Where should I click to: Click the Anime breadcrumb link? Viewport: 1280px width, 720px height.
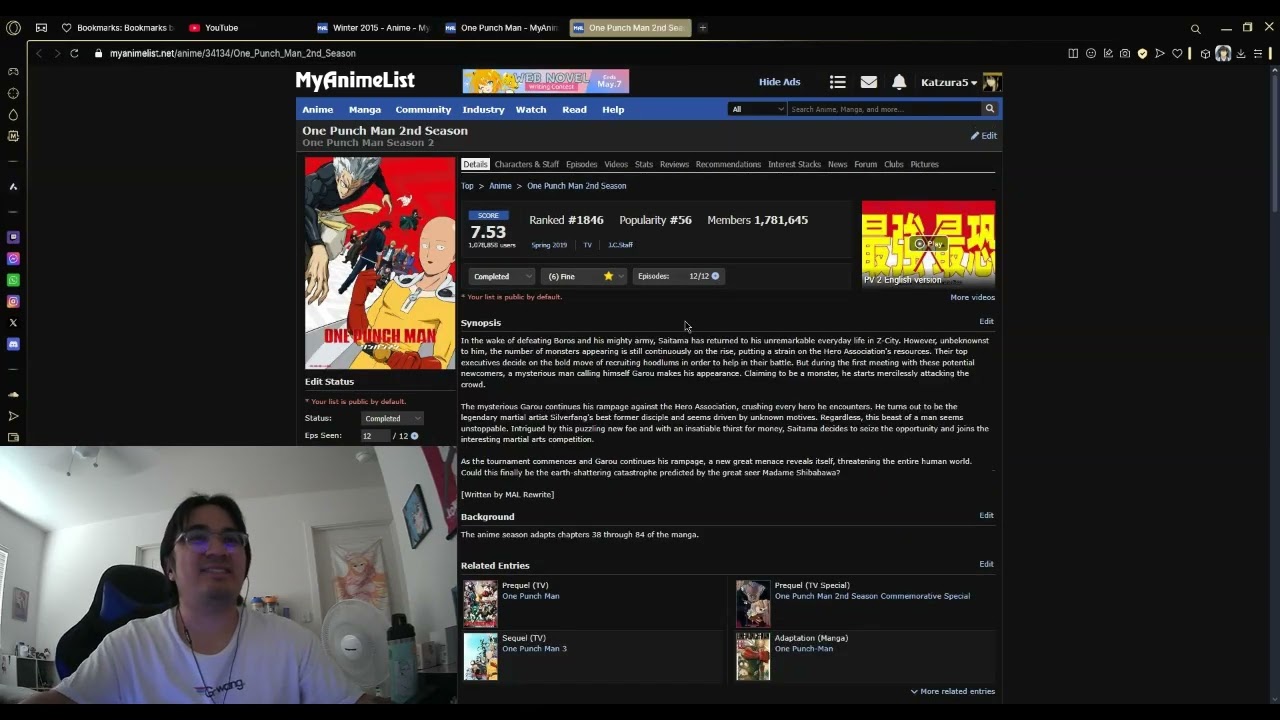click(x=500, y=186)
